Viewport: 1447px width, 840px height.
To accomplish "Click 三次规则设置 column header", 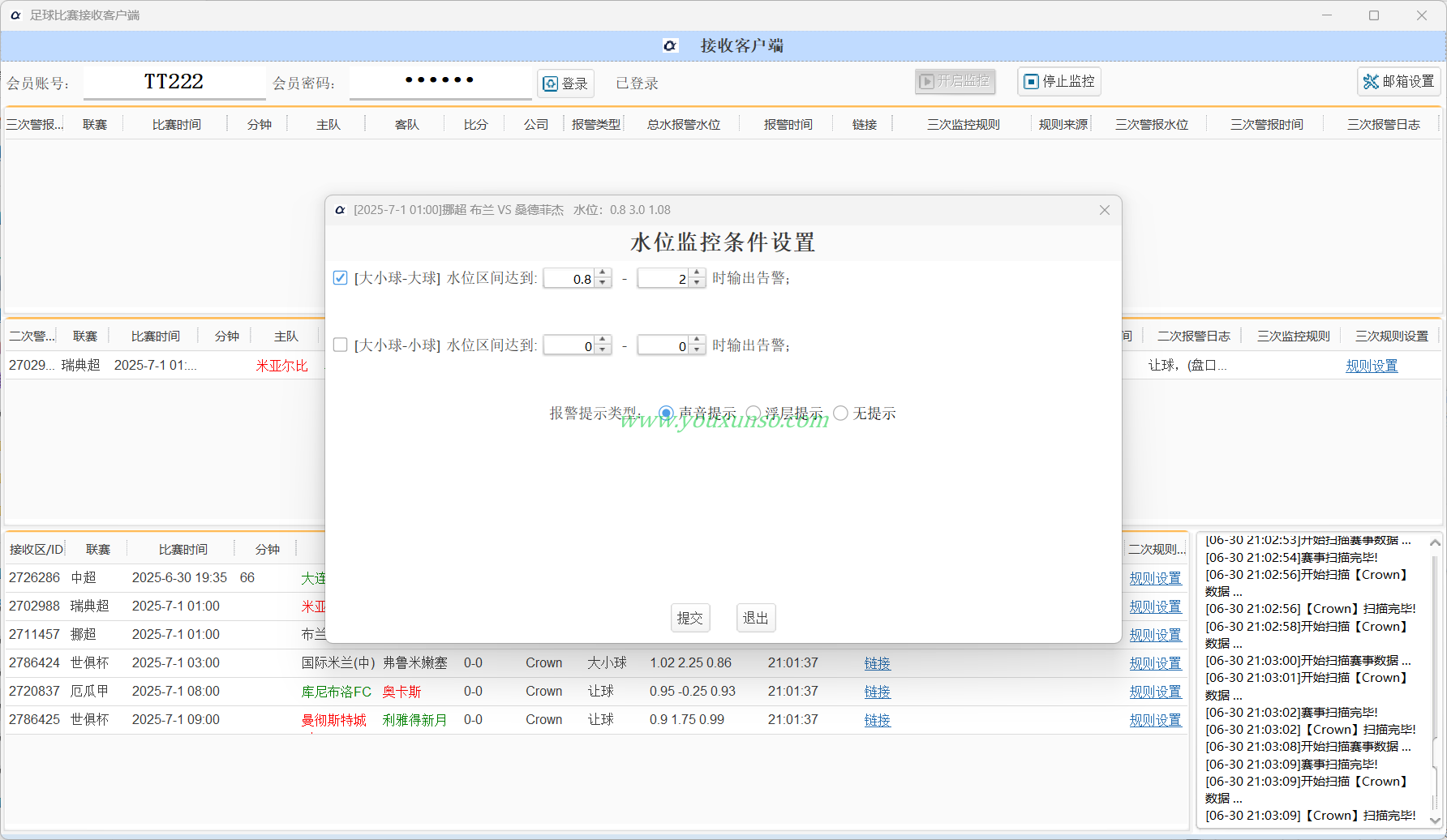I will (x=1392, y=336).
